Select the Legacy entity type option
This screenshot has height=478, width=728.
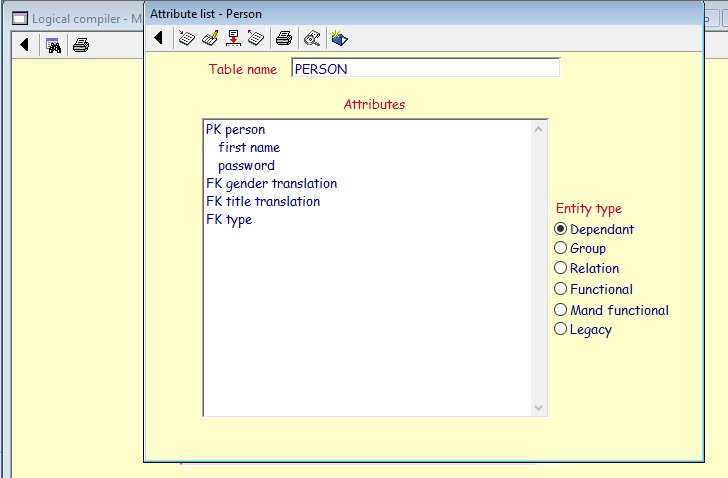coord(561,329)
